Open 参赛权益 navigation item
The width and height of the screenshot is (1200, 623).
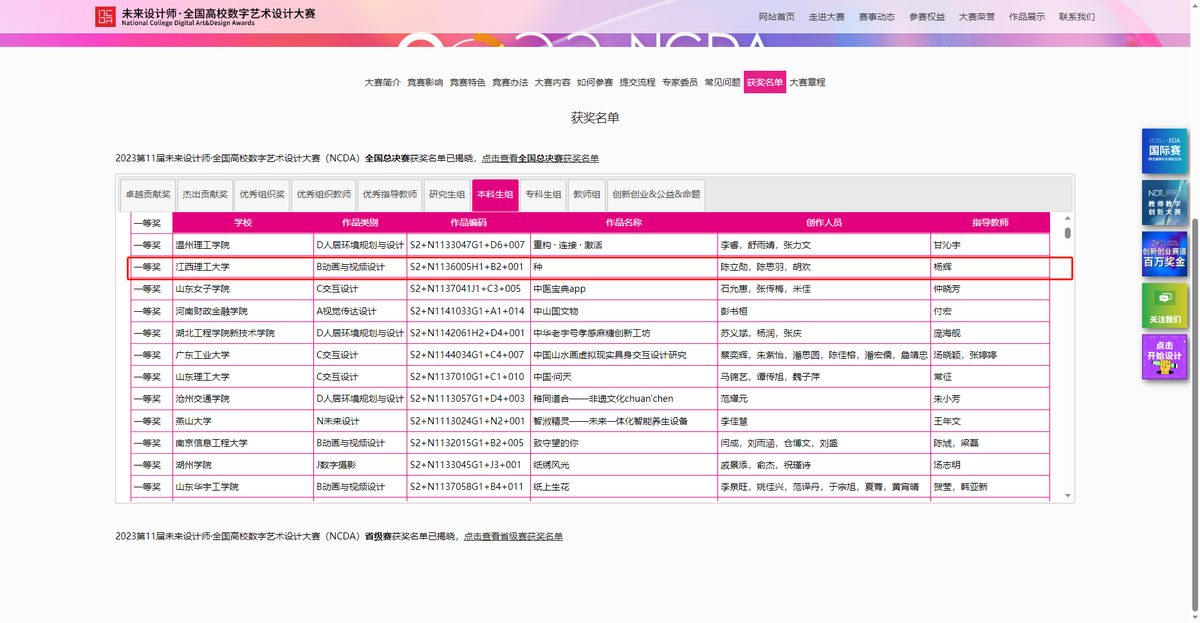point(927,17)
